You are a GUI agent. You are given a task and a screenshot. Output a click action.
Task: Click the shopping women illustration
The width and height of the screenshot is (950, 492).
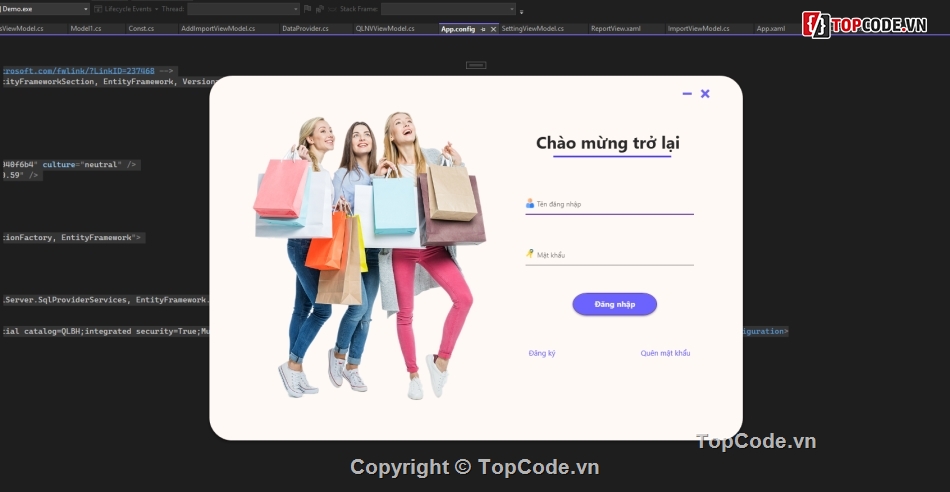click(370, 255)
